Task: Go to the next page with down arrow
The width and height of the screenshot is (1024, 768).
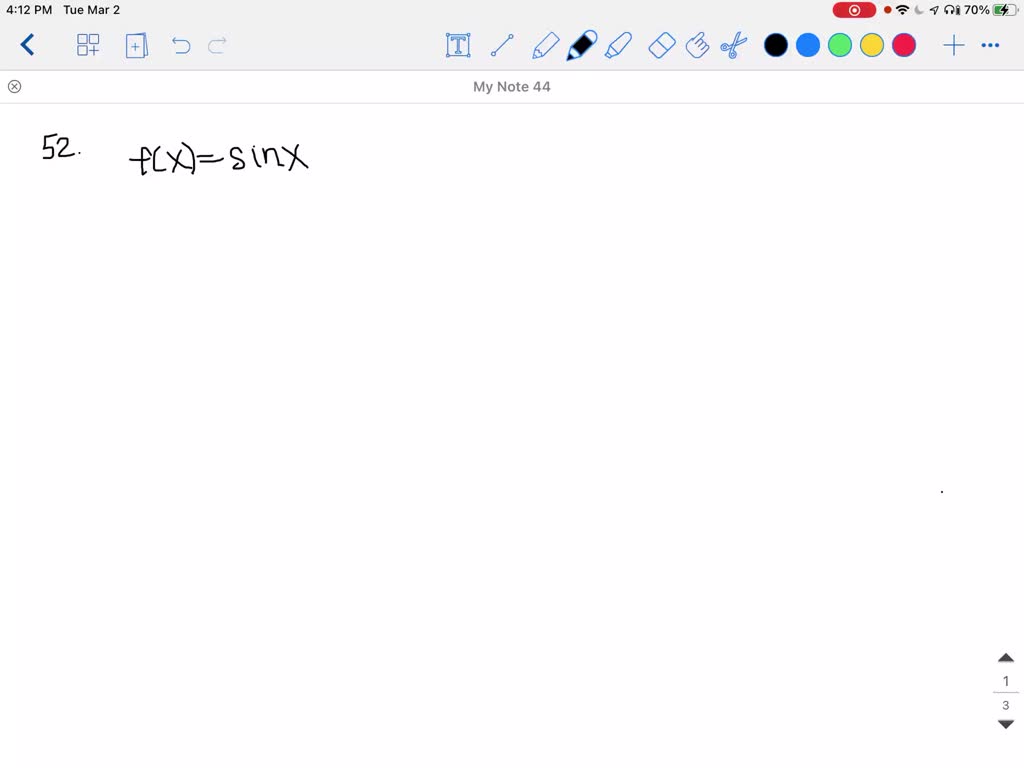Action: 1005,723
